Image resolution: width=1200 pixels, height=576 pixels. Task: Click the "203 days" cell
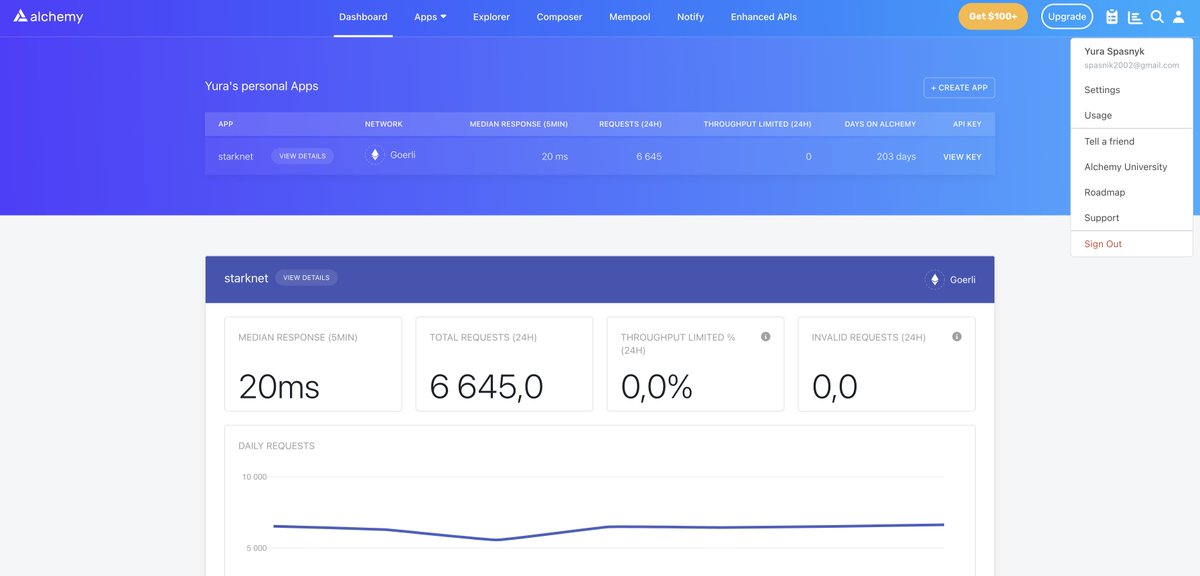[x=896, y=157]
